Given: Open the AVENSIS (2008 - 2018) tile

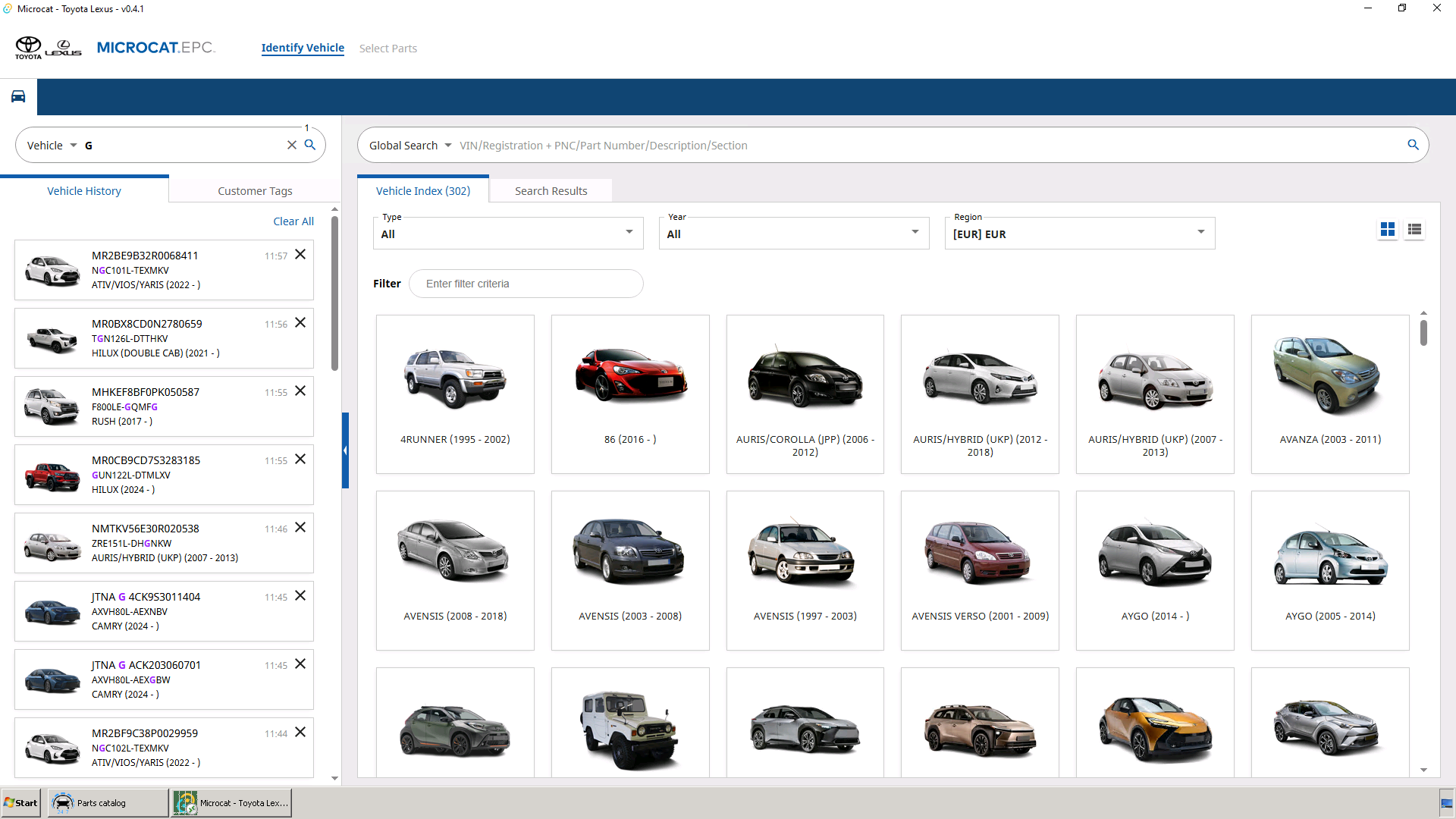Looking at the screenshot, I should [455, 570].
